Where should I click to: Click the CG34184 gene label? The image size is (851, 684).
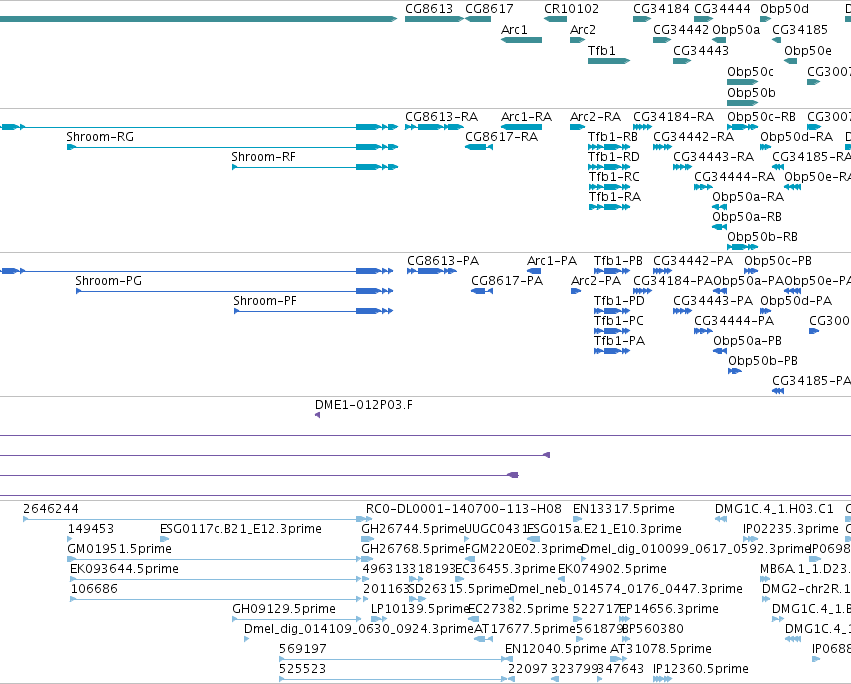click(661, 9)
